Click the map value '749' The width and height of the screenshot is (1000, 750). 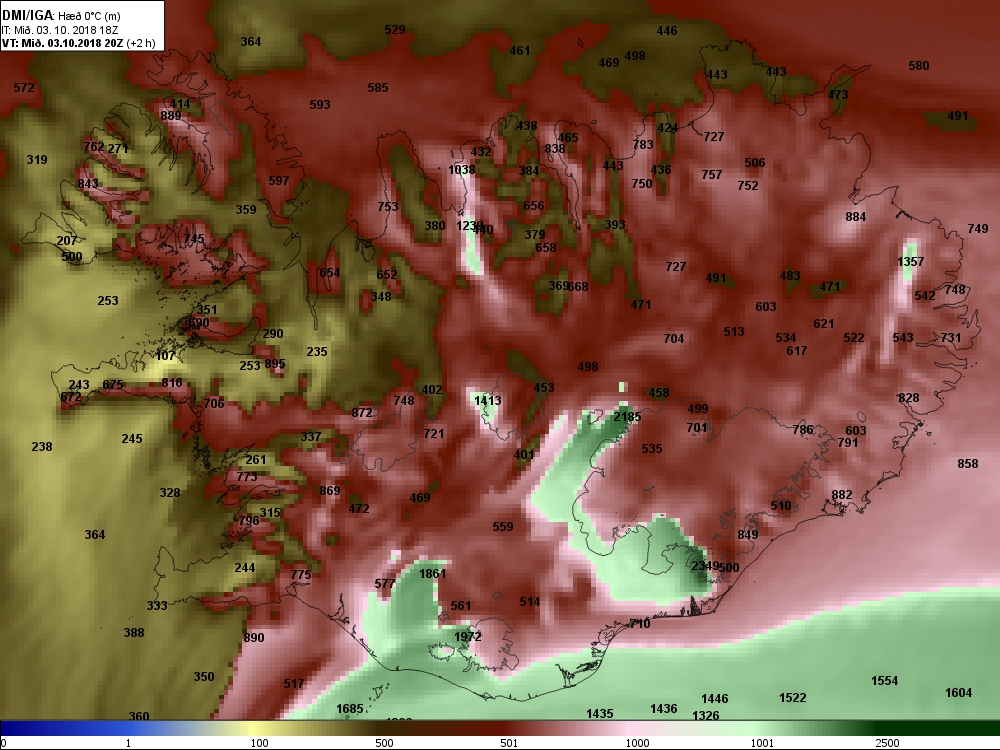[x=977, y=229]
